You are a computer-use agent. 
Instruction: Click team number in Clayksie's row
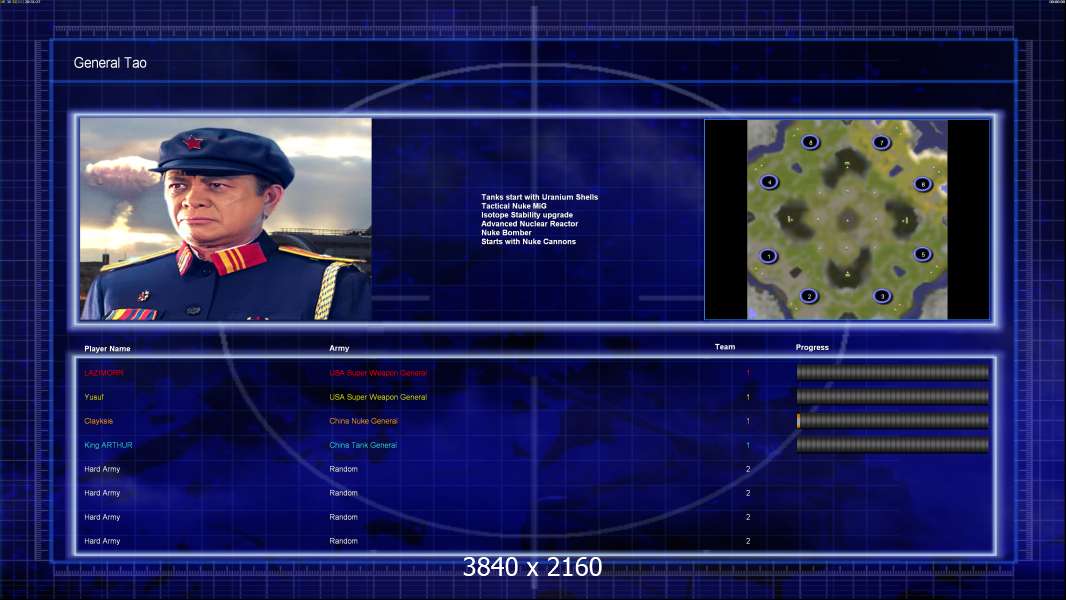click(x=748, y=421)
